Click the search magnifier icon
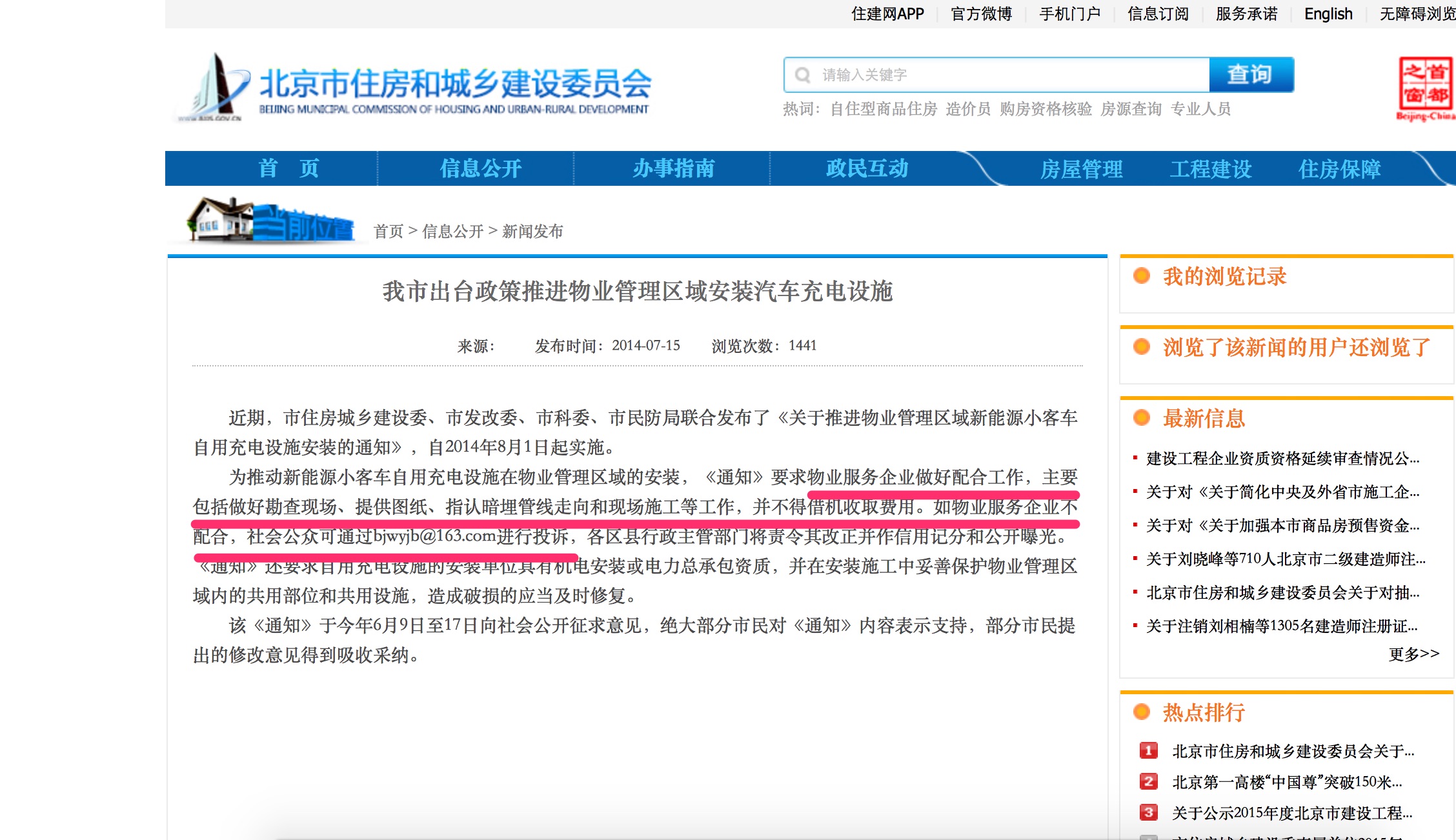Screen dimensions: 1456x840 click(x=803, y=74)
